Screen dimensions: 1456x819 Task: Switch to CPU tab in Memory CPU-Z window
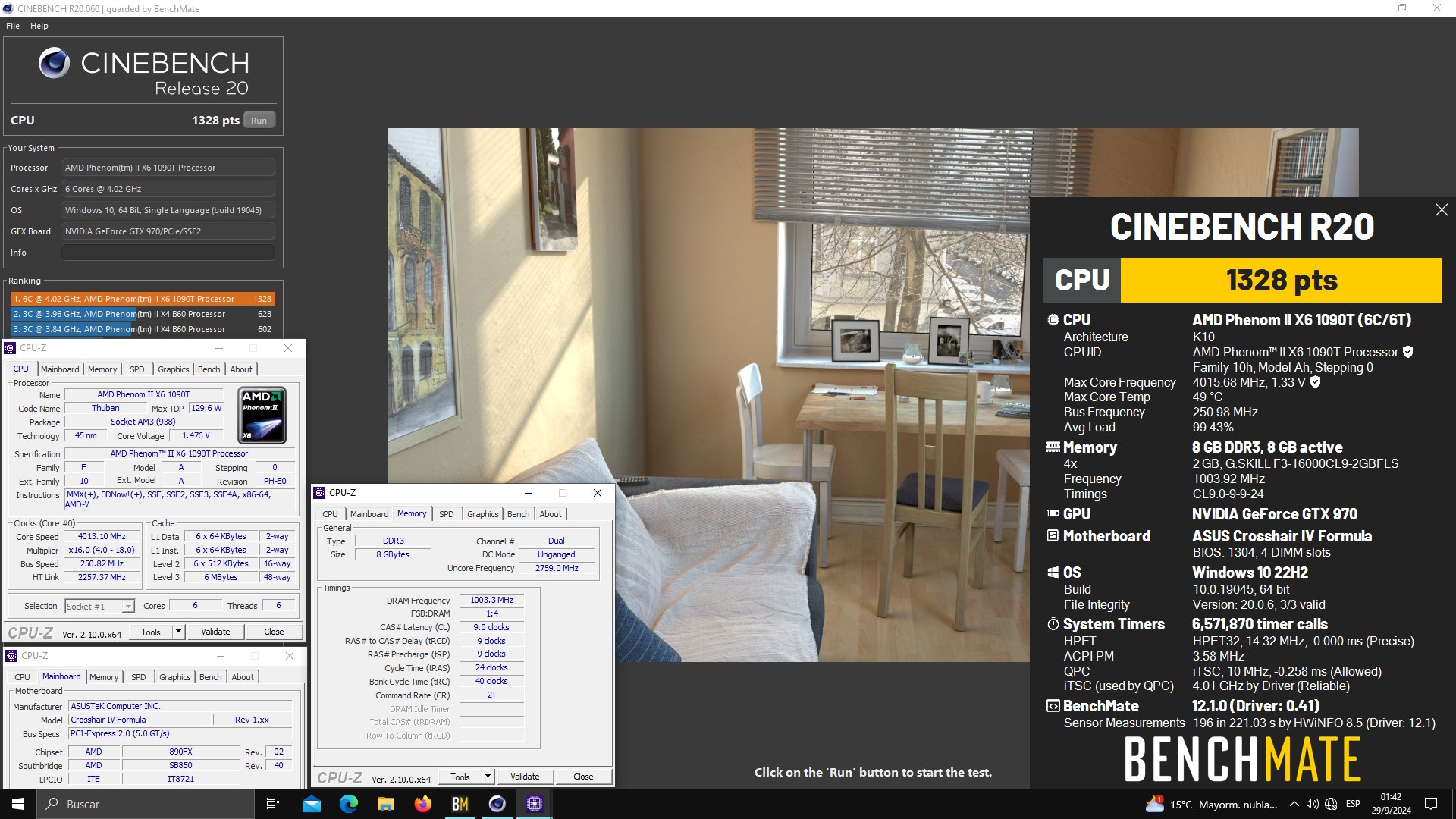[x=330, y=514]
